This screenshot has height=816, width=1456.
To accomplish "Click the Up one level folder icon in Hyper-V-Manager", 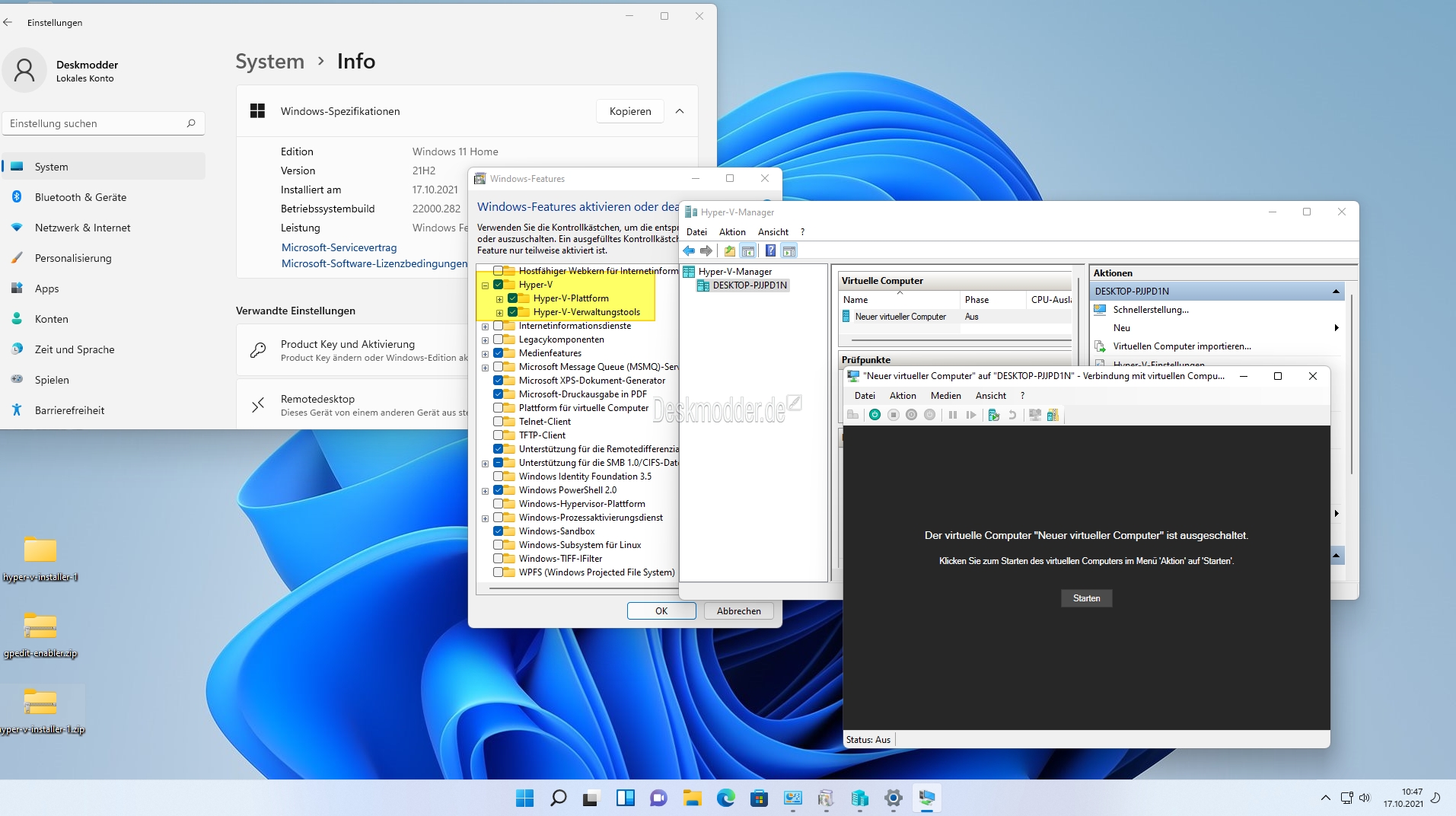I will pos(730,250).
